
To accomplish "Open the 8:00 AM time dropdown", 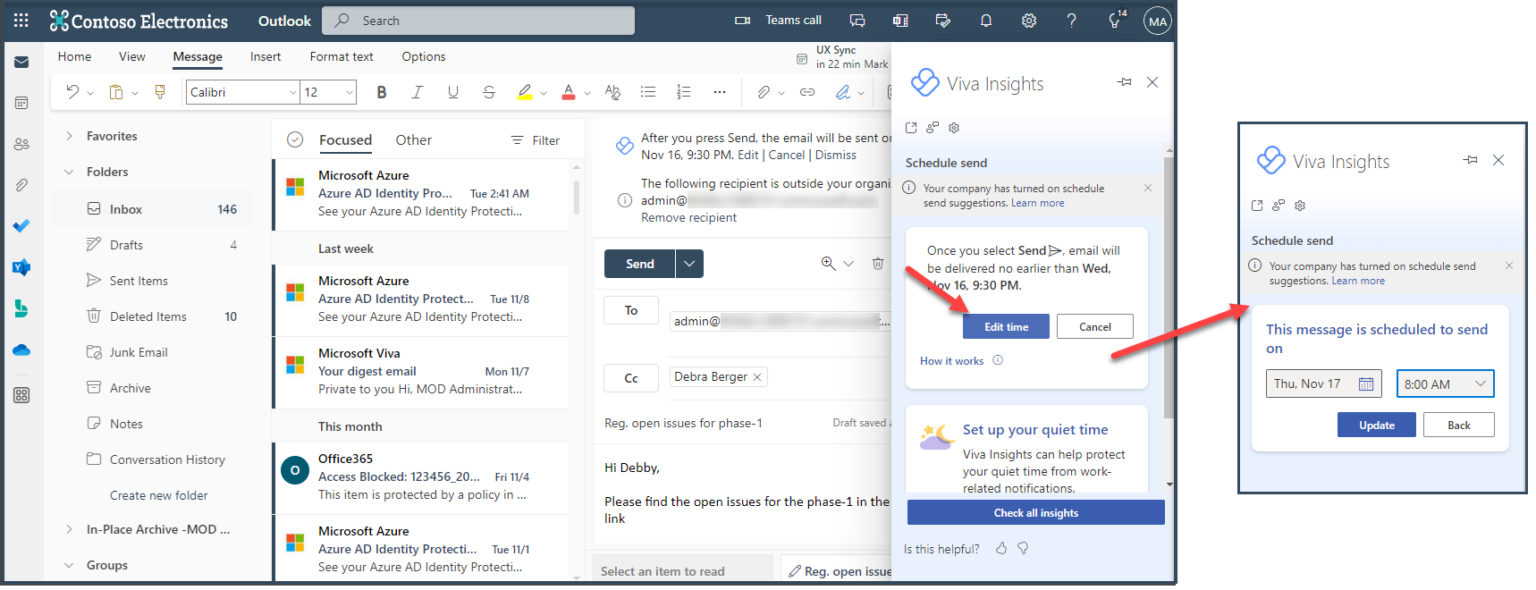I will (1445, 383).
